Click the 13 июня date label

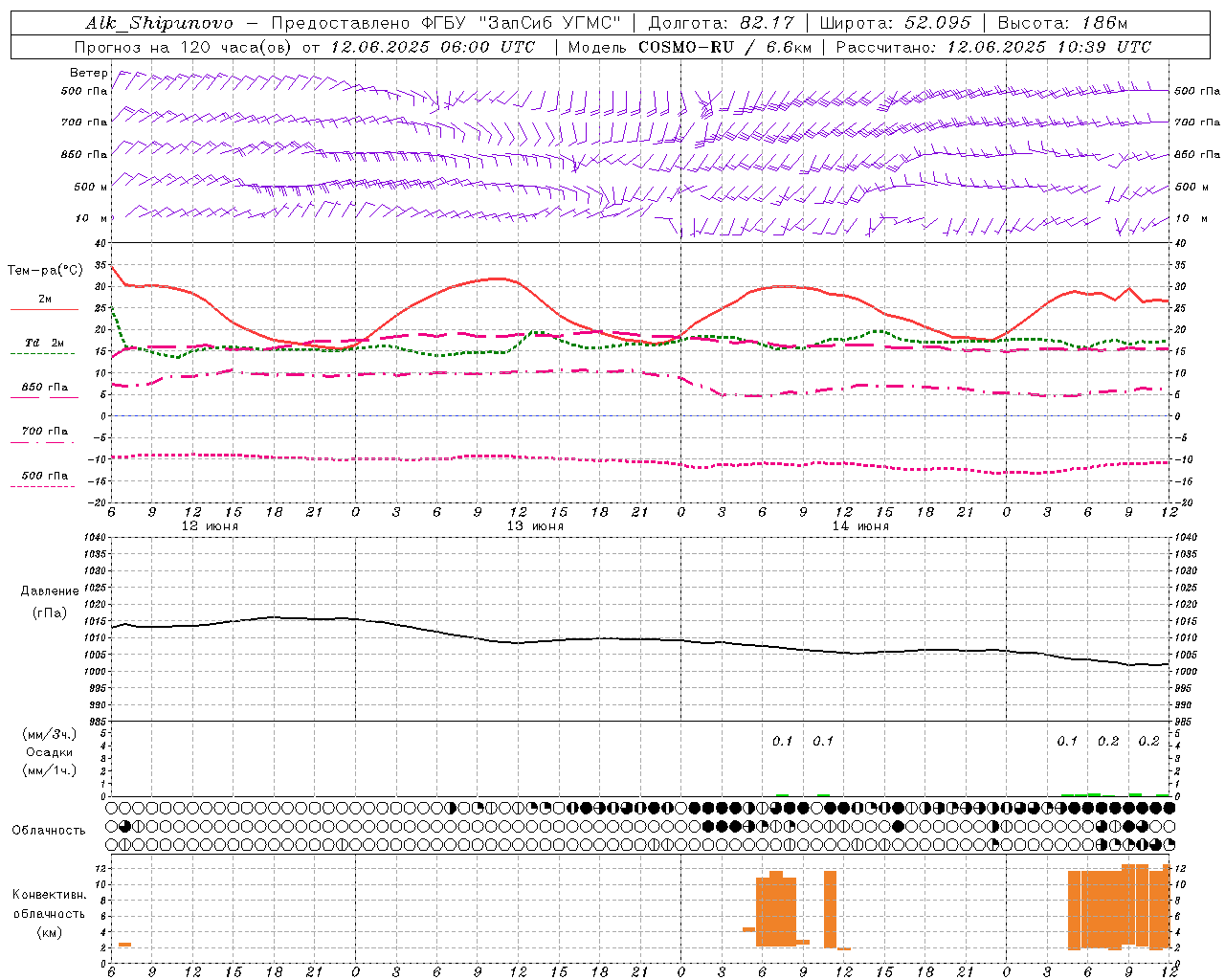click(535, 526)
